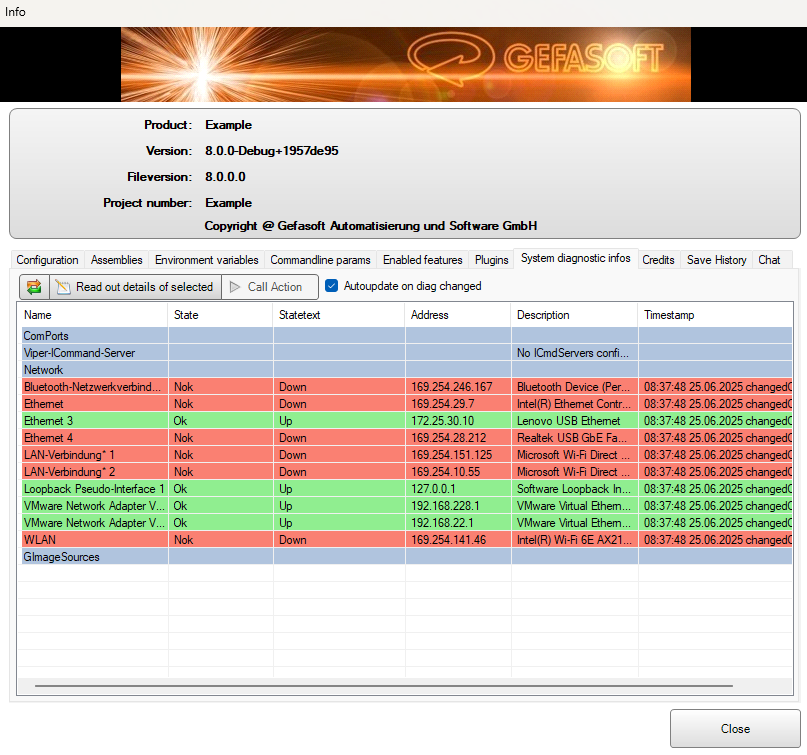Open the Configuration tab
807x755 pixels.
47,260
